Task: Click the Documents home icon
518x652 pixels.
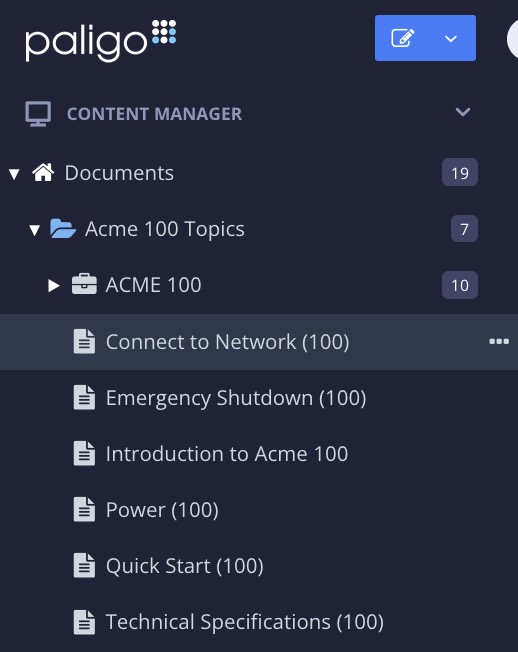Action: tap(43, 172)
